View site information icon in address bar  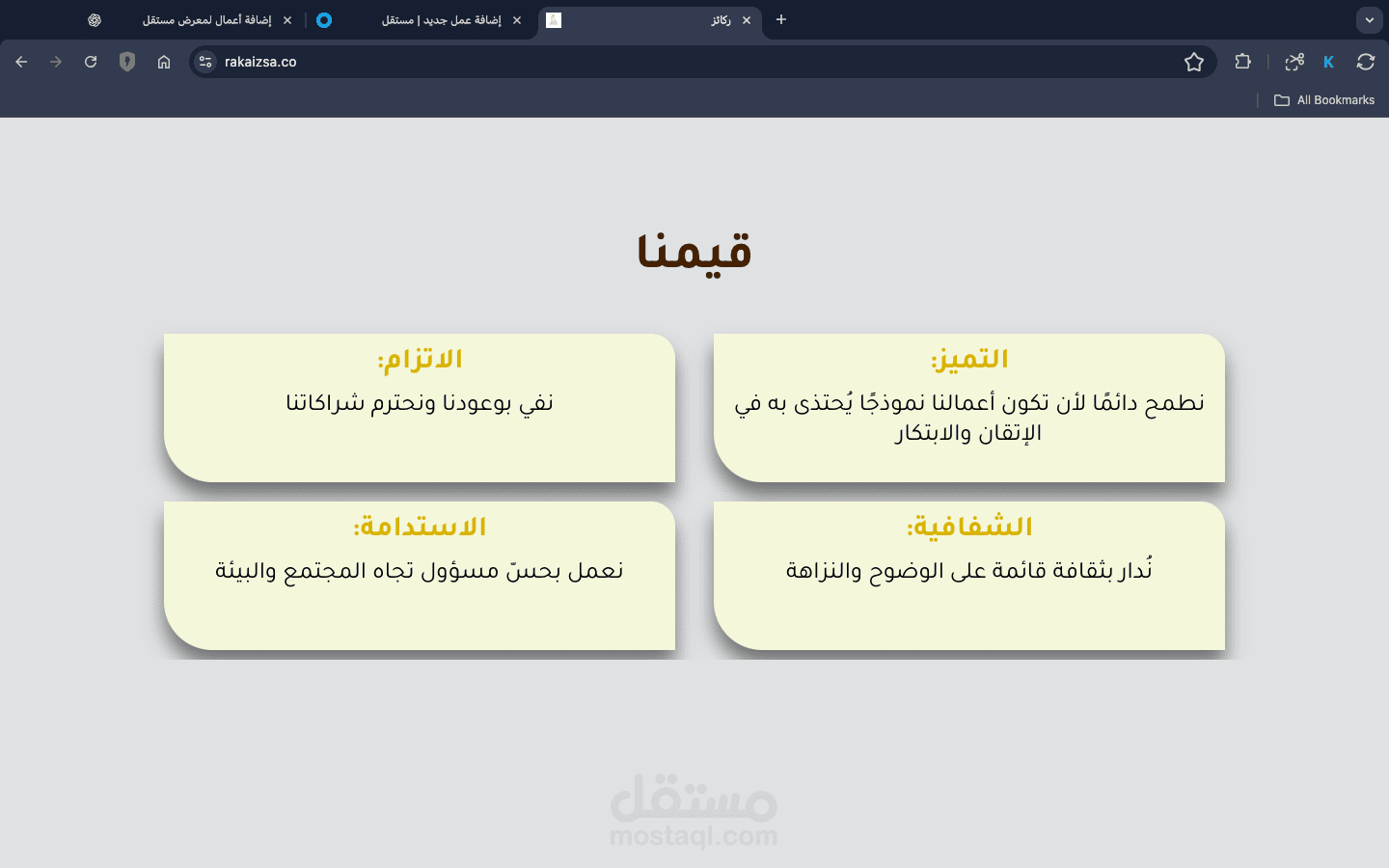pos(205,62)
